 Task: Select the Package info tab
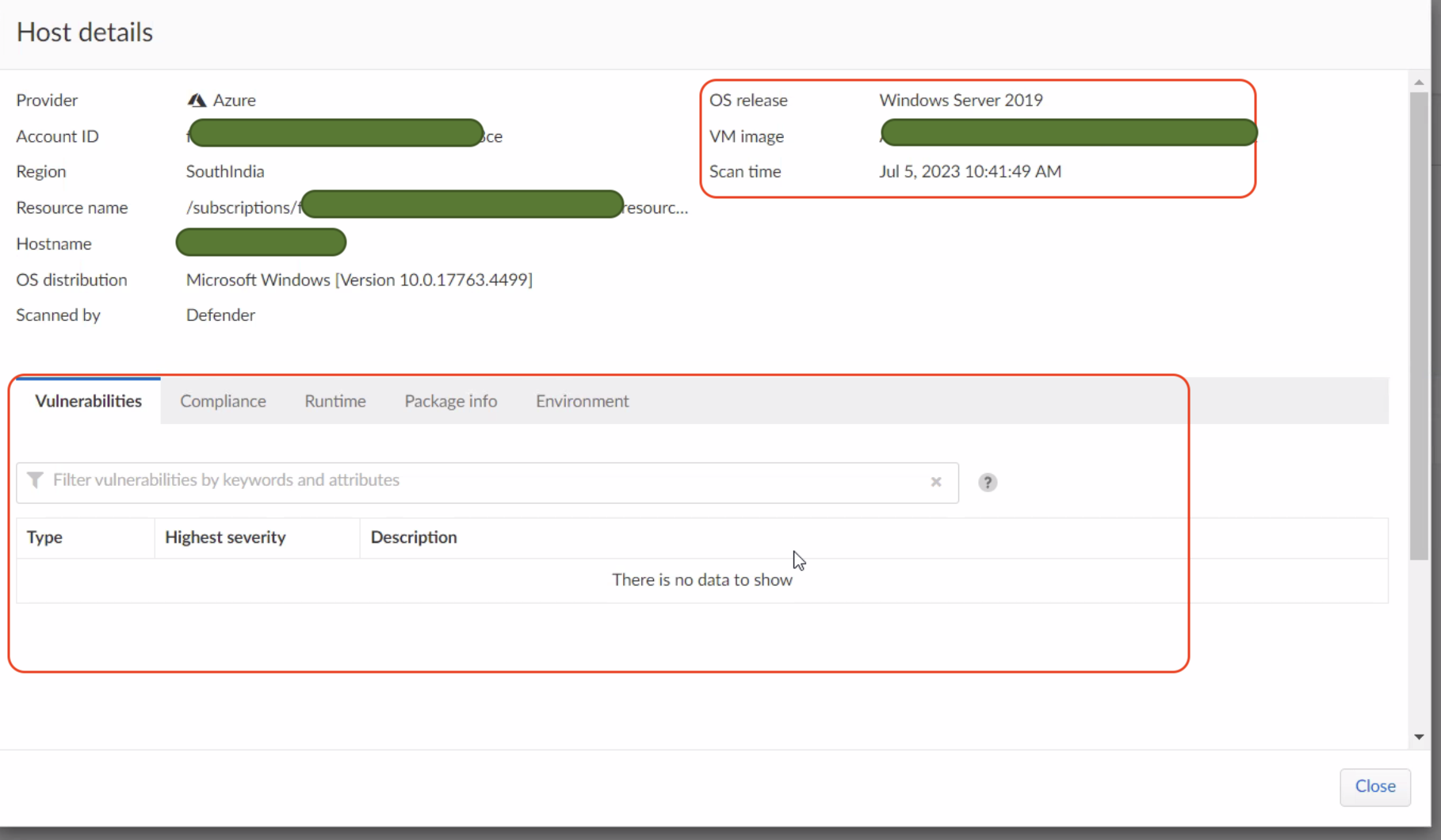tap(450, 401)
